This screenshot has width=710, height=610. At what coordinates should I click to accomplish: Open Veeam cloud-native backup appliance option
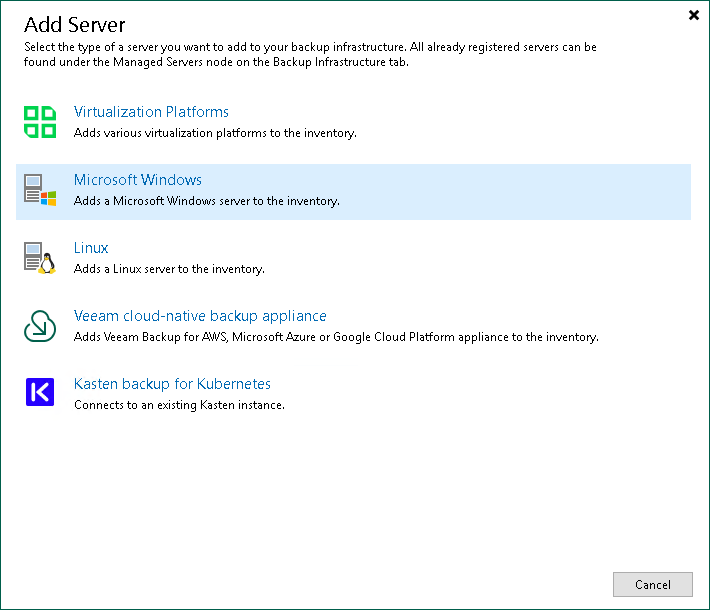pyautogui.click(x=200, y=316)
